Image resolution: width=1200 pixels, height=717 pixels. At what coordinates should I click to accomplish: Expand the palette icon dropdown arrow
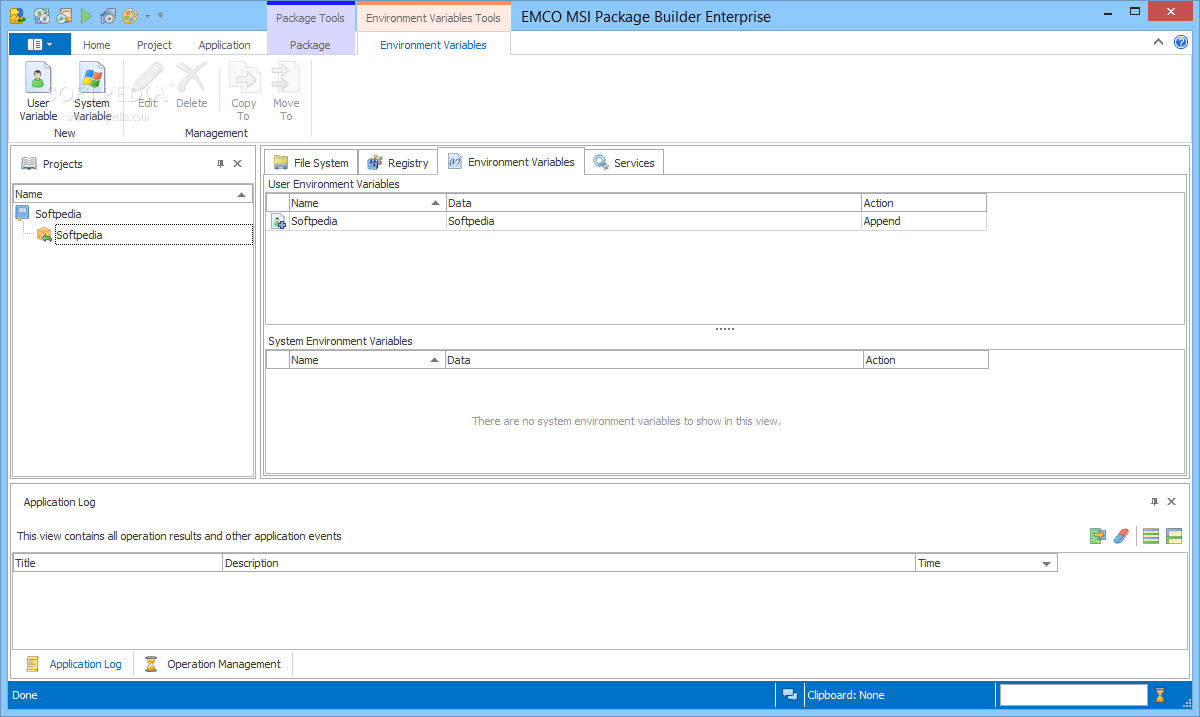(147, 16)
